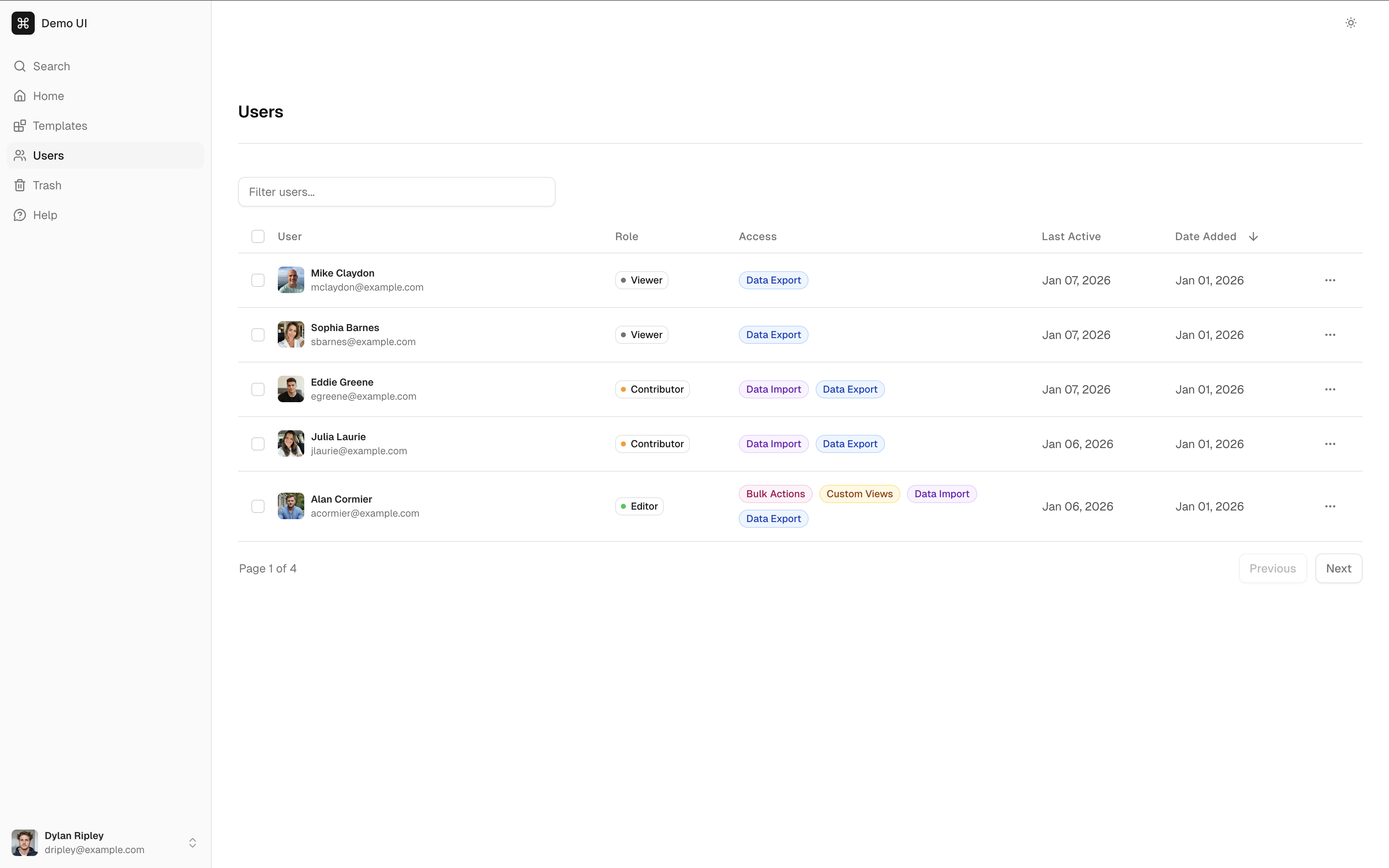This screenshot has height=868, width=1389.
Task: Click the Role column header
Action: click(627, 236)
